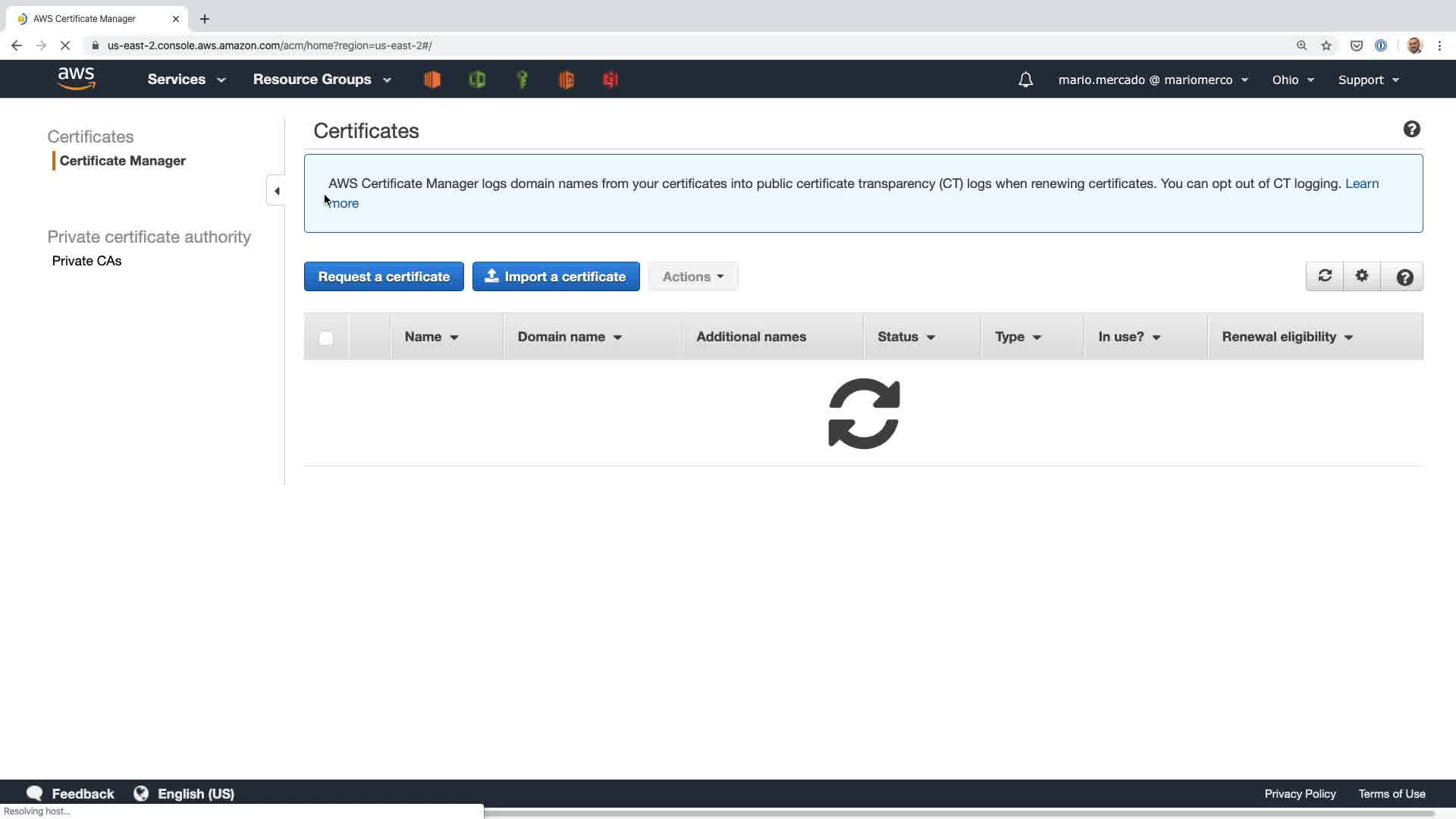
Task: Open the green key service shortcut icon
Action: pos(522,80)
